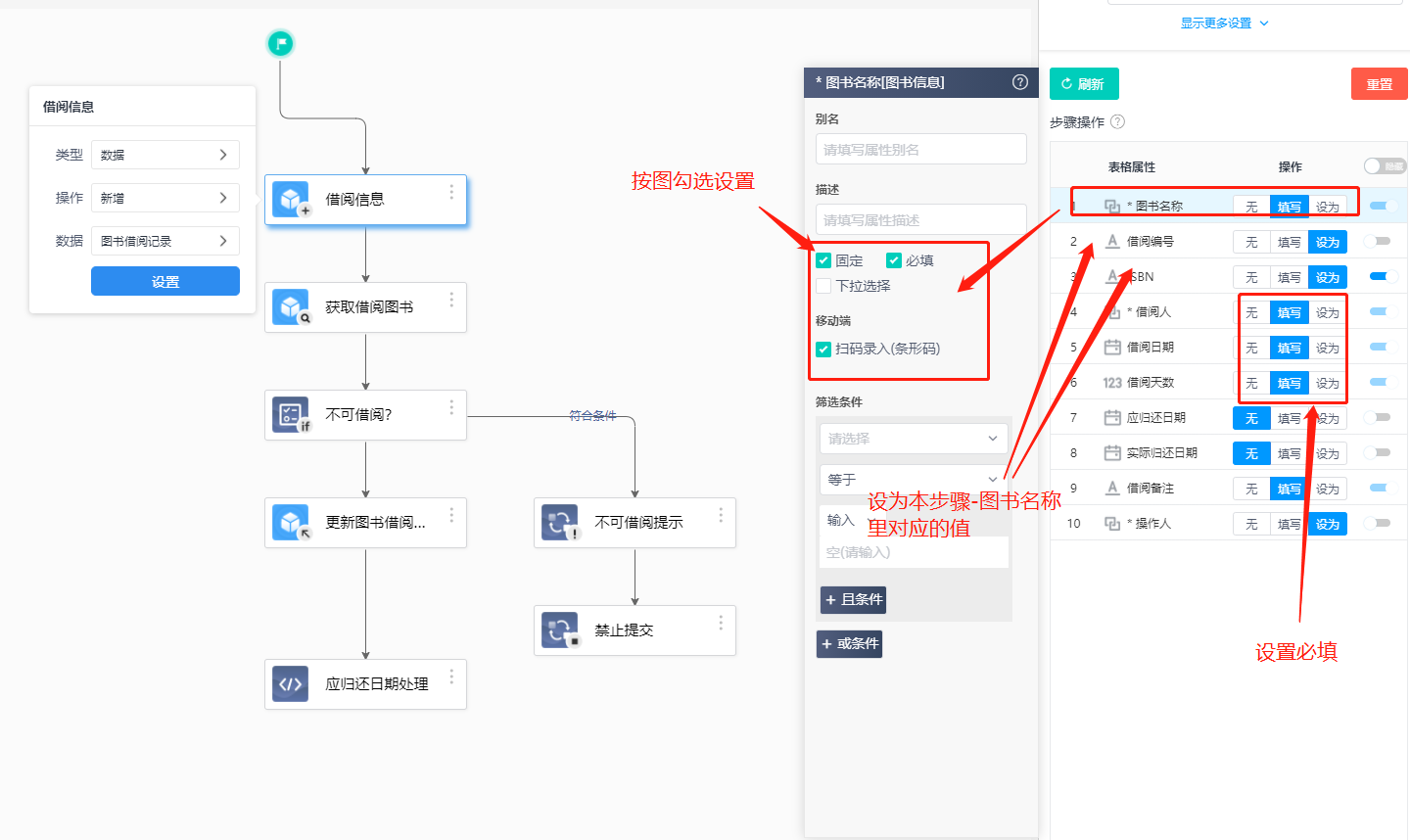Select the 获取借阅图书 cube-search node icon

[x=291, y=306]
